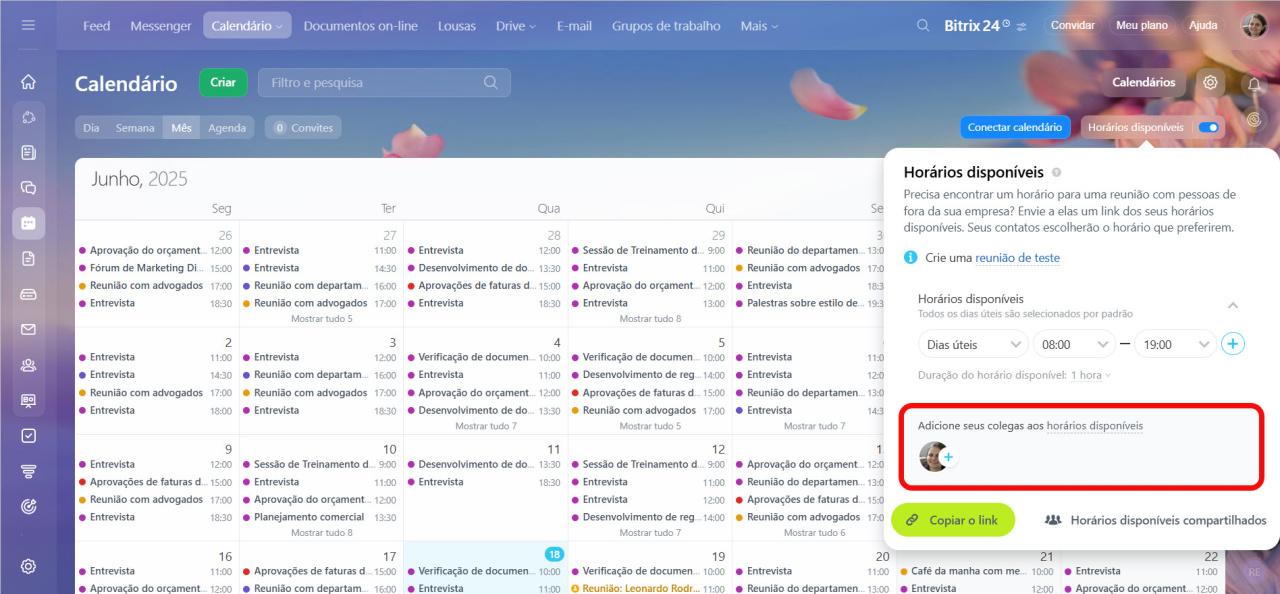Open the settings gear at sidebar bottom
The image size is (1280, 594).
coord(28,566)
